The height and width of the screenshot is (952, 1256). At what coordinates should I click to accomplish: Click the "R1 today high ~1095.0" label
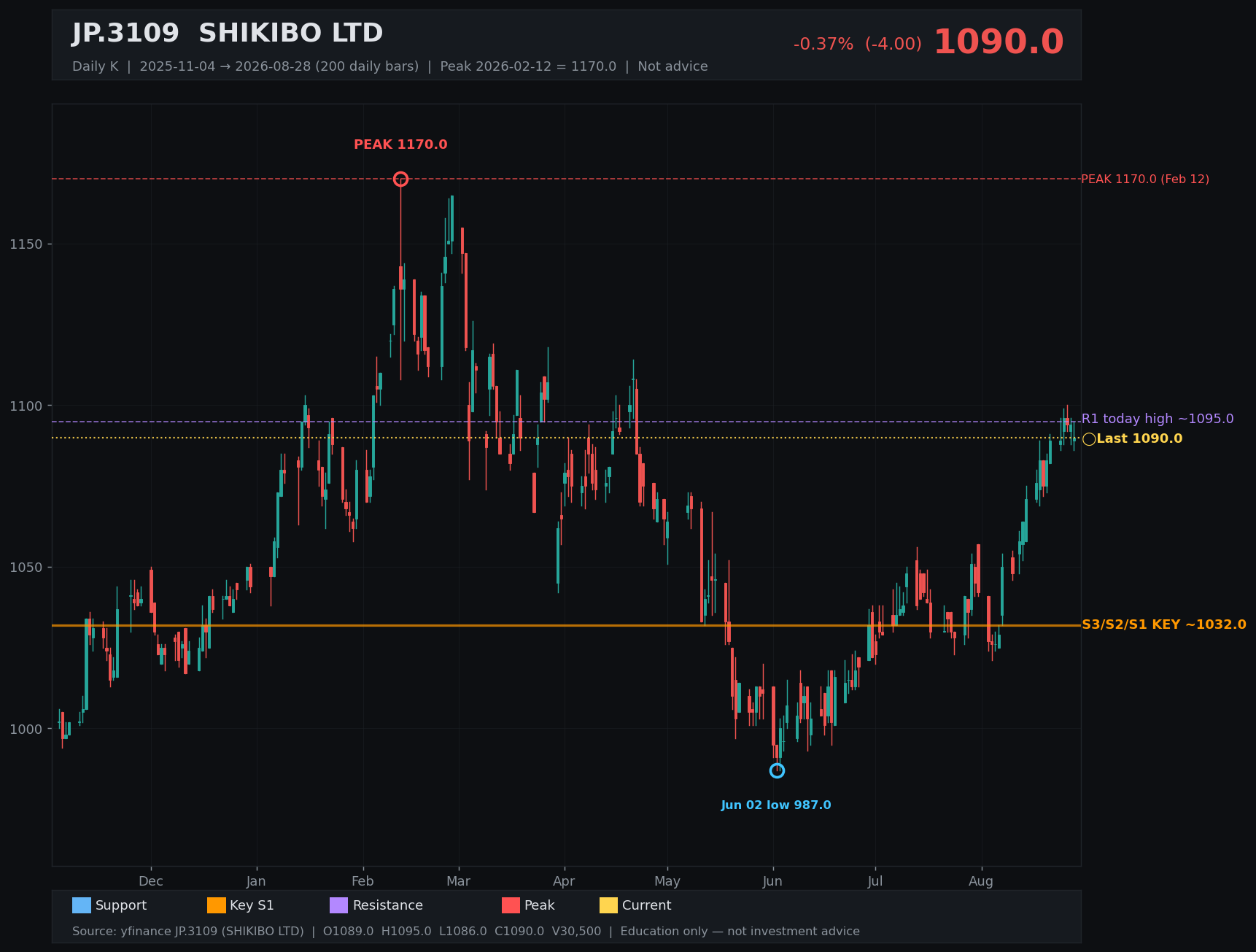point(1158,419)
